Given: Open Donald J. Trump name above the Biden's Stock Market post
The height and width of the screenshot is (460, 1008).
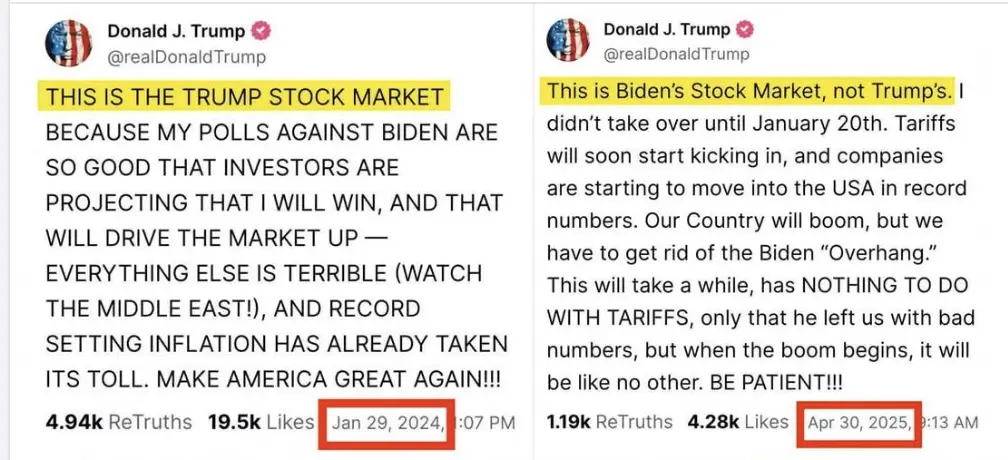Looking at the screenshot, I should [668, 30].
